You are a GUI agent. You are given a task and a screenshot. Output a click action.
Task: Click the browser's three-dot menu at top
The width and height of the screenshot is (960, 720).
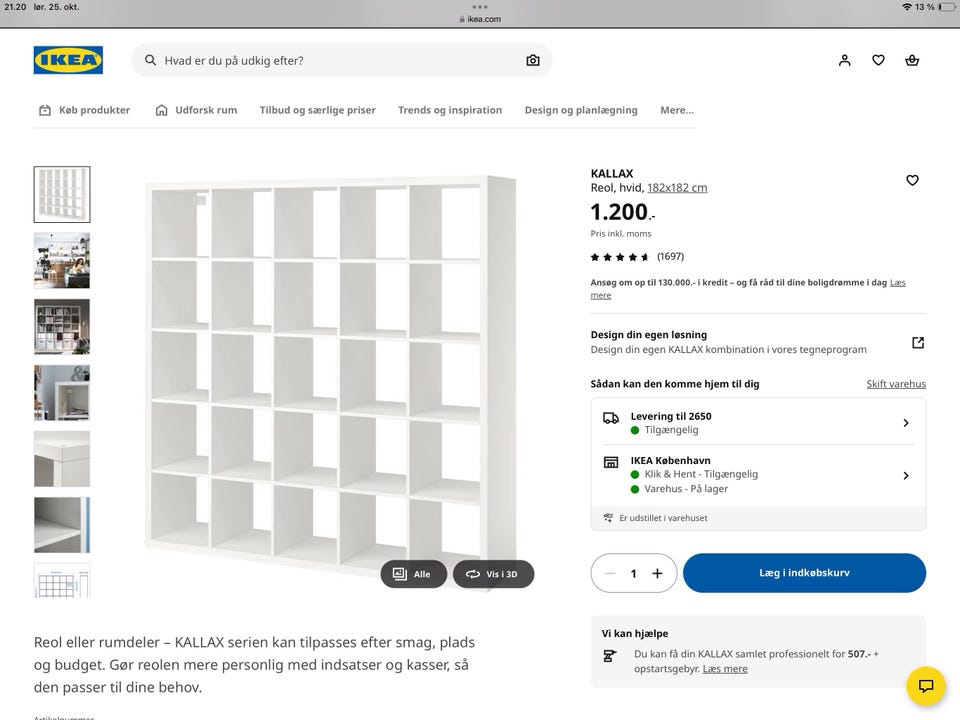480,7
